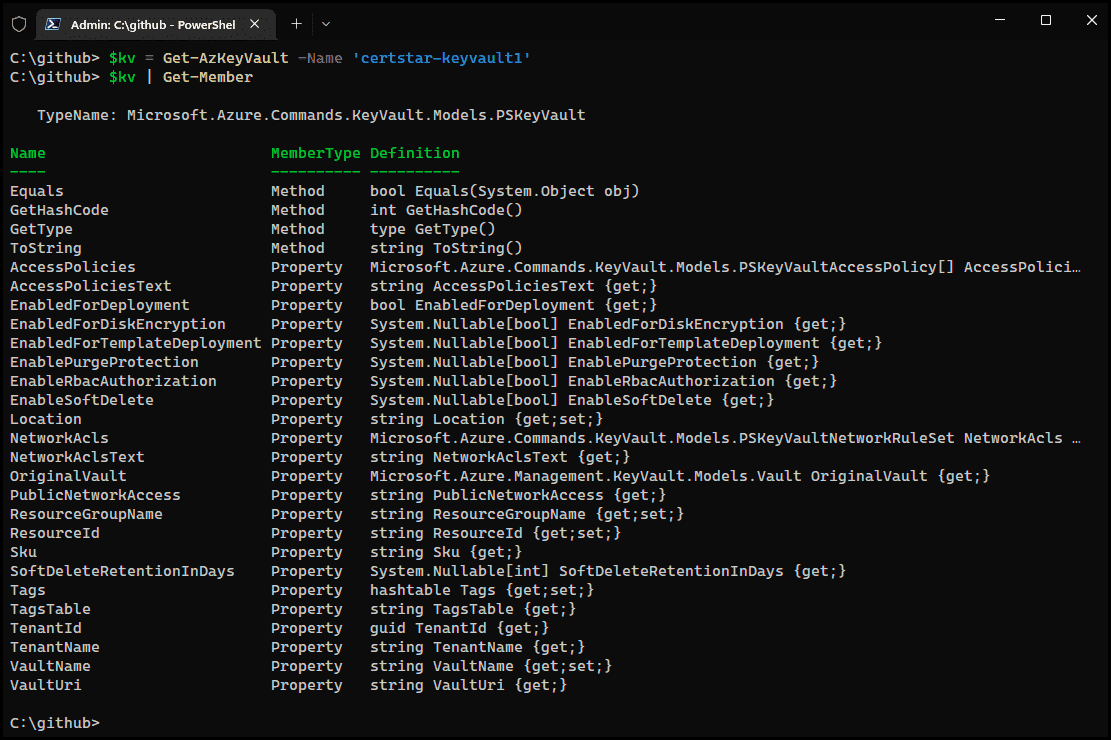Minimize the terminal window

point(1000,20)
